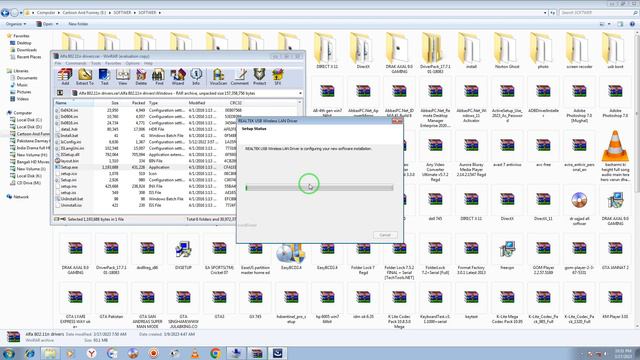The image size is (640, 360).
Task: Sort WinRAR list by Type column header
Action: pos(166,103)
